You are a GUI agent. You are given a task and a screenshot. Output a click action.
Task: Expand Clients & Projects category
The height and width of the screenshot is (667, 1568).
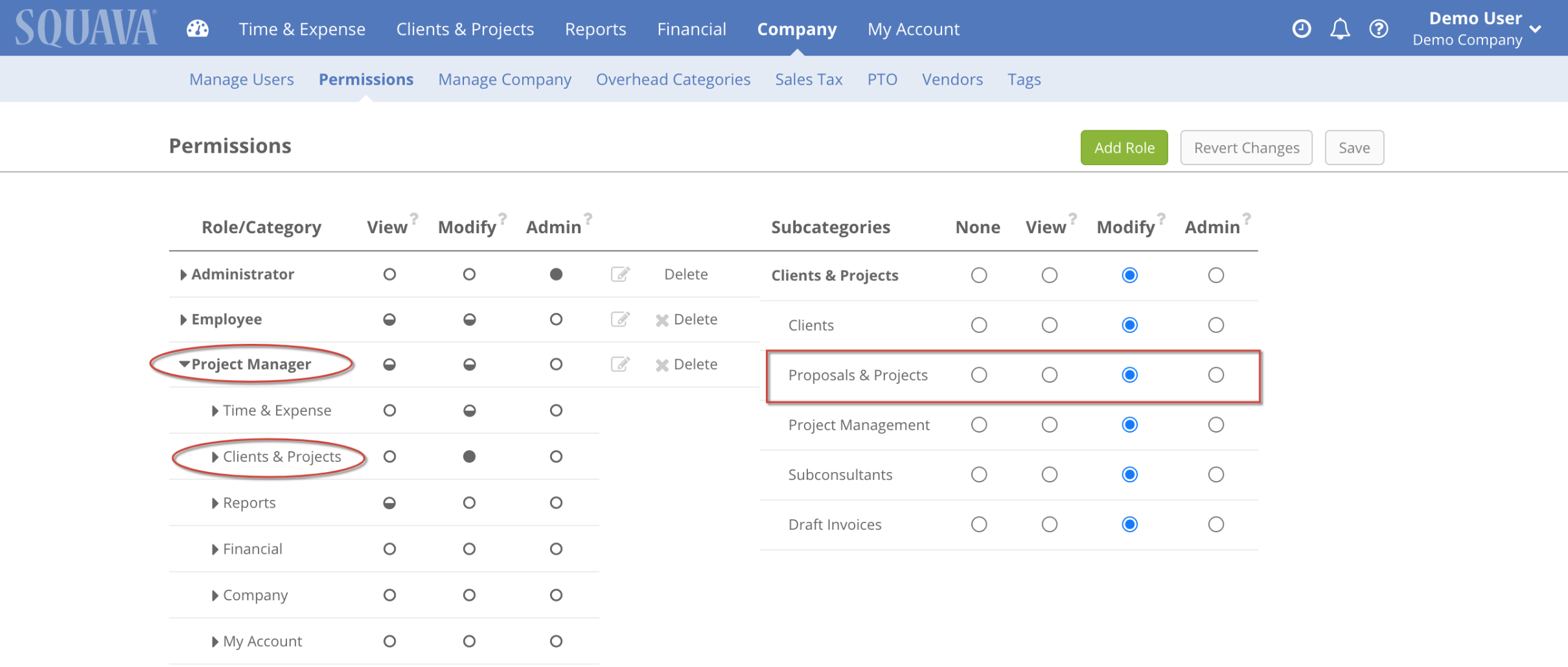[215, 457]
